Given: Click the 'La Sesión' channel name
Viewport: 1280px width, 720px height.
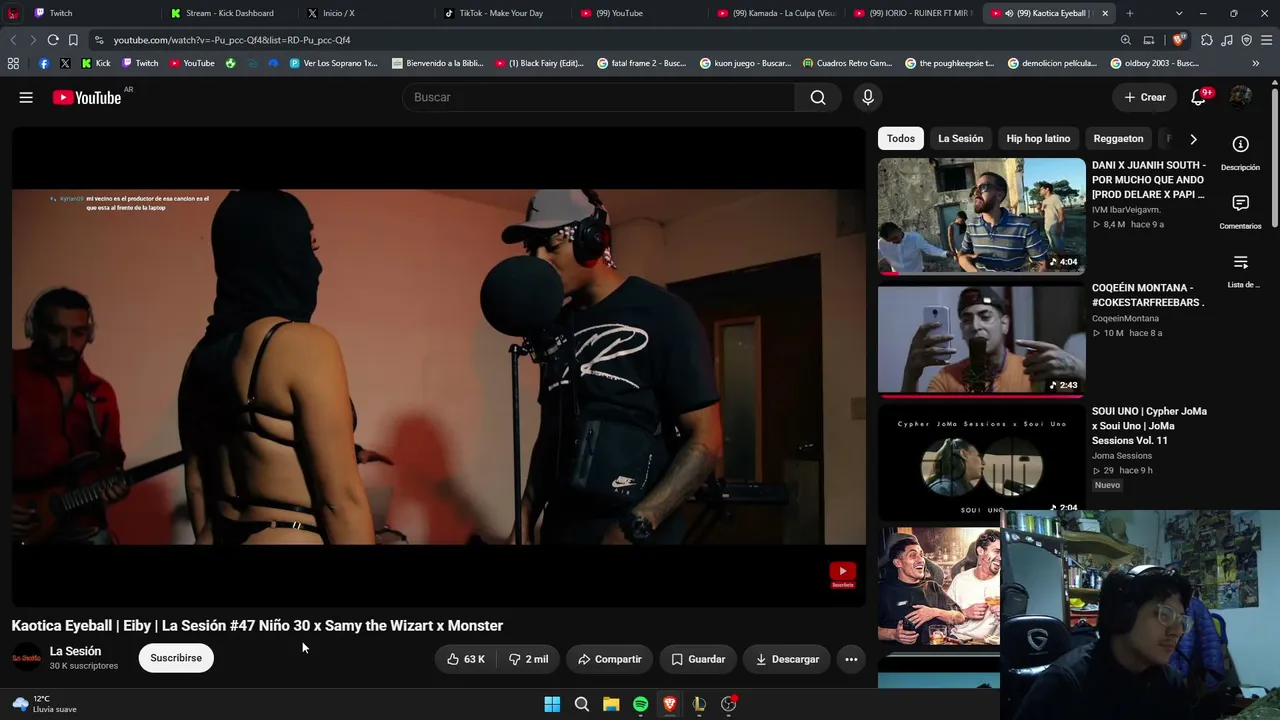Looking at the screenshot, I should click(76, 651).
